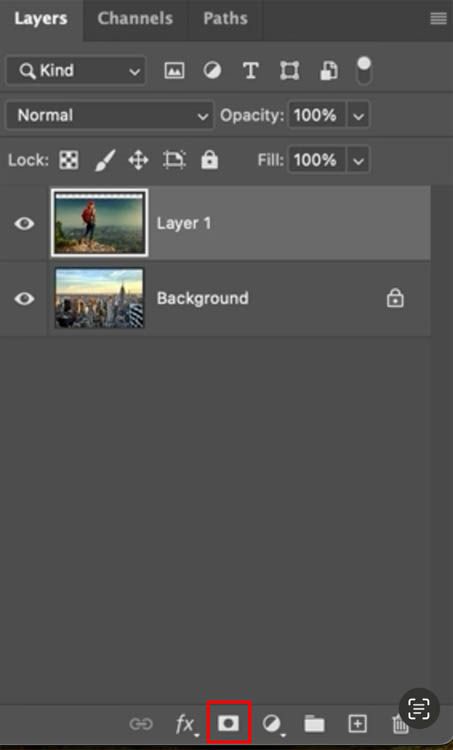Open the Normal blend mode dropdown

[110, 115]
